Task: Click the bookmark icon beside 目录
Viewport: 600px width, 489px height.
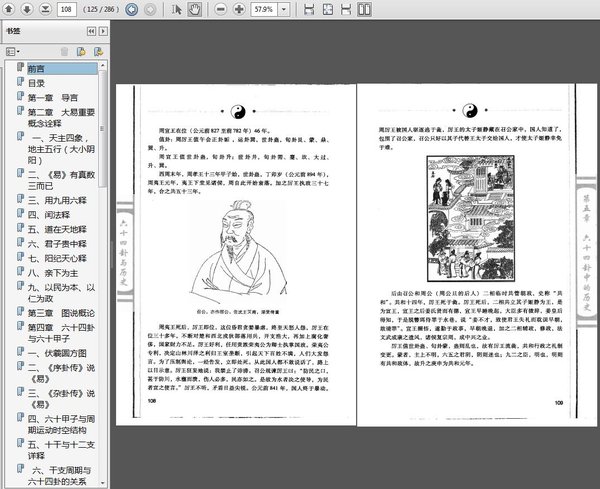Action: (x=20, y=82)
